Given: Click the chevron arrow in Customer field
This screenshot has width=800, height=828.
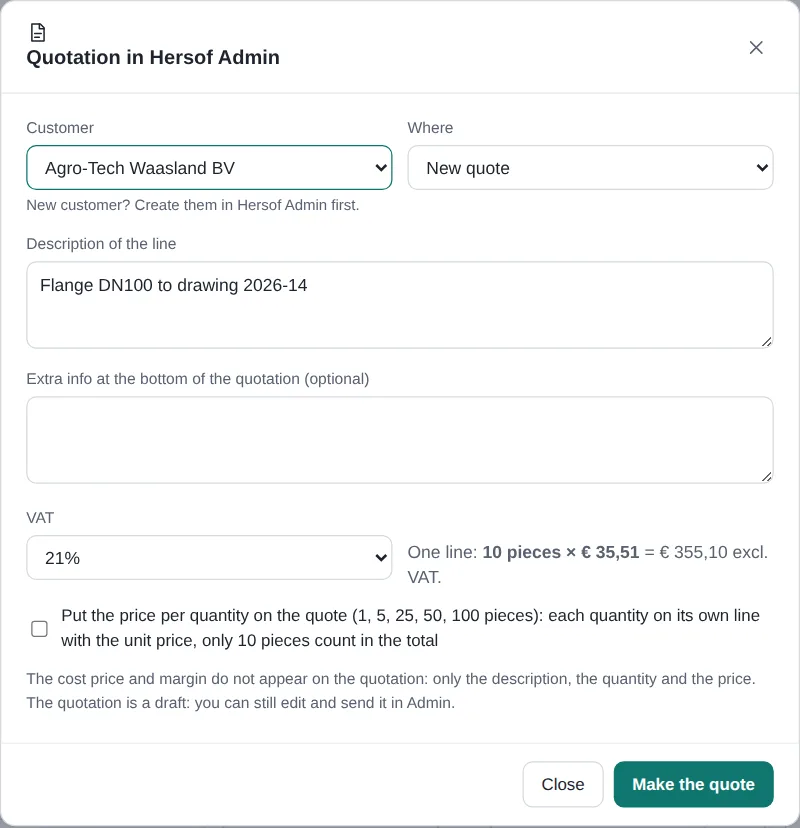Looking at the screenshot, I should [x=381, y=168].
